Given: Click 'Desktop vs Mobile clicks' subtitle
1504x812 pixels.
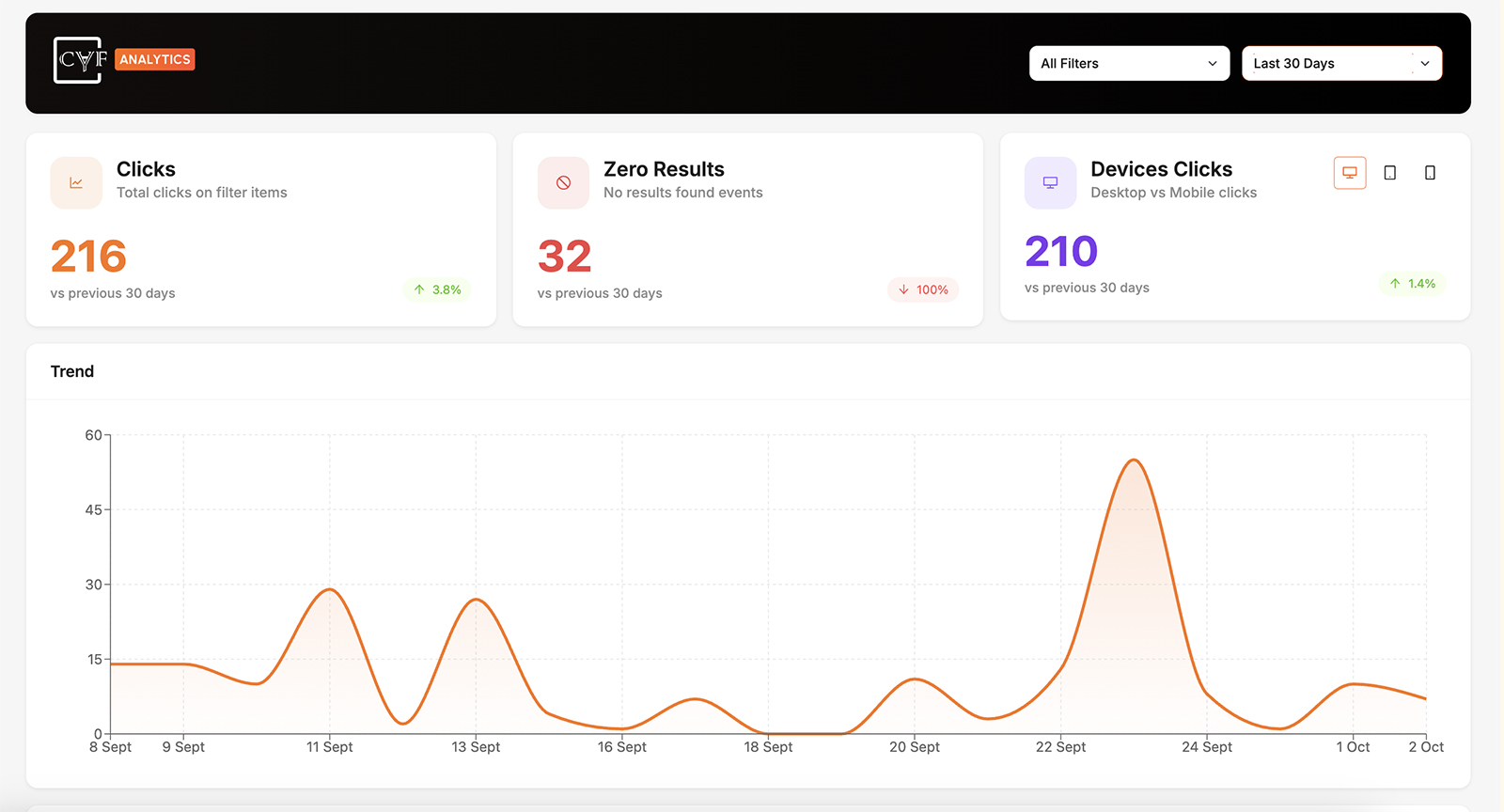Looking at the screenshot, I should click(1173, 193).
